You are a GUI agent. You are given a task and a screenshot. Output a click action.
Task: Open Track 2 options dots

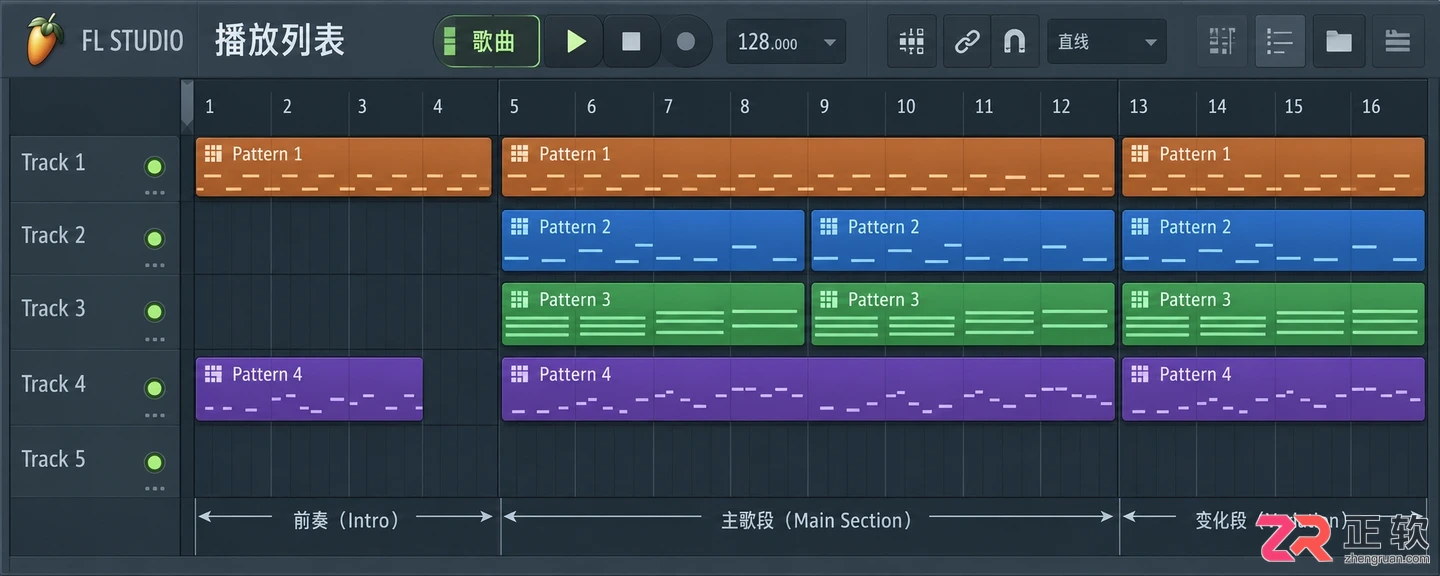154,265
